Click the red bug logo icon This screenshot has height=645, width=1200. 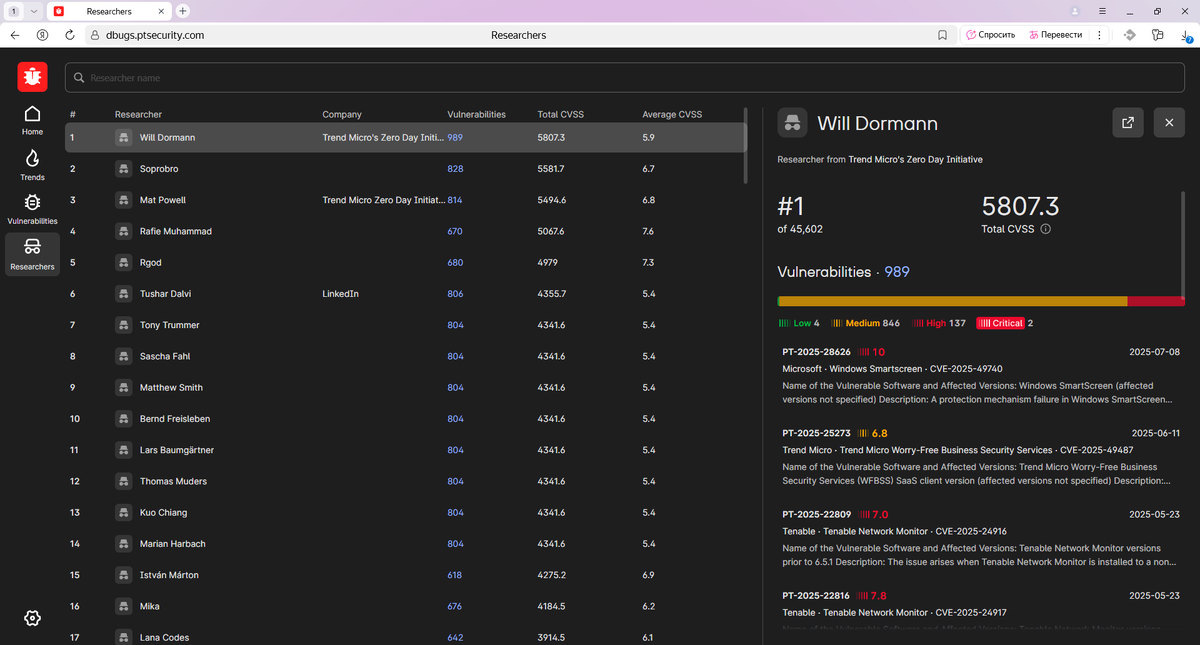coord(32,76)
